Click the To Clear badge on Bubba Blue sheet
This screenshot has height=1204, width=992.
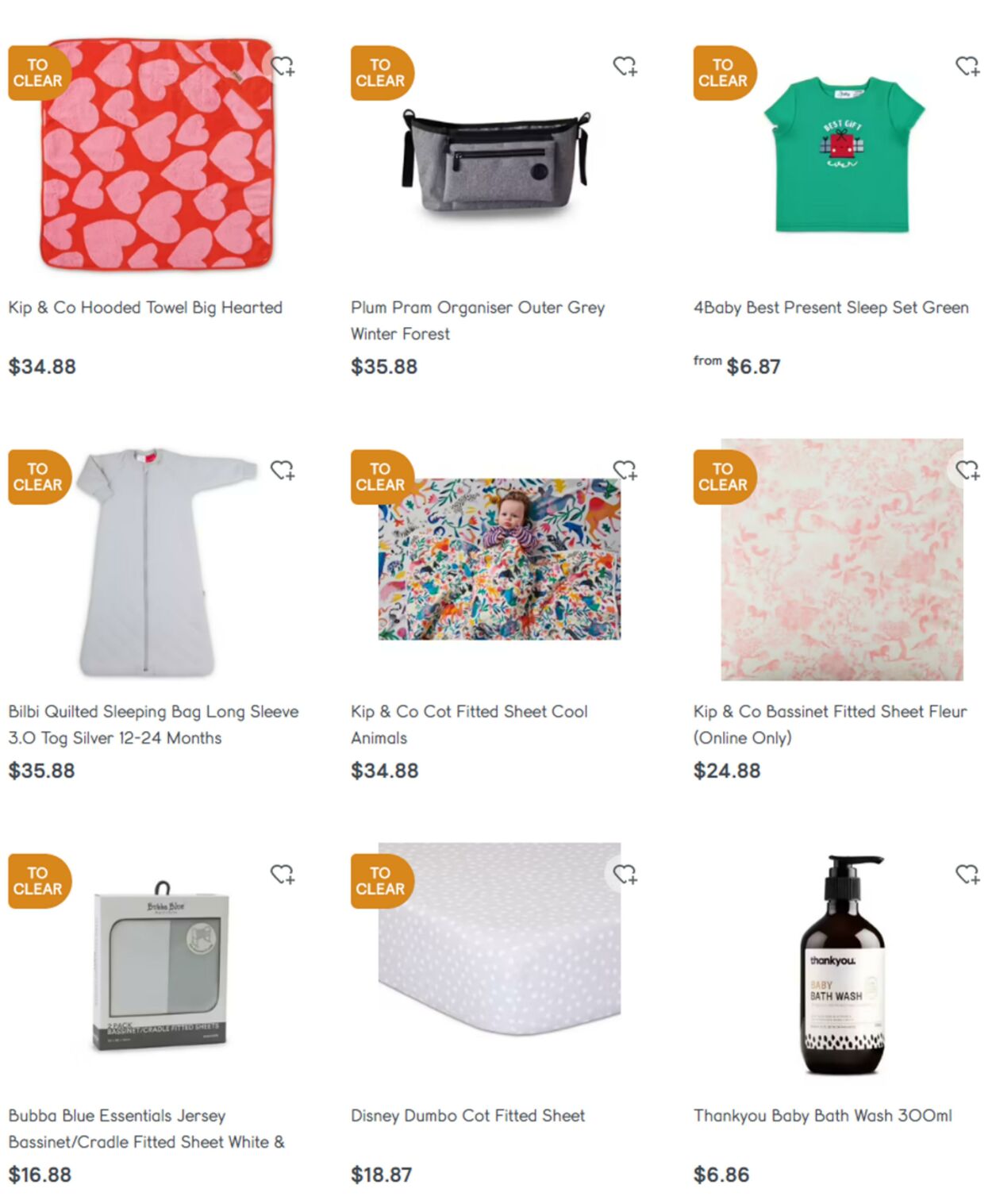click(39, 881)
